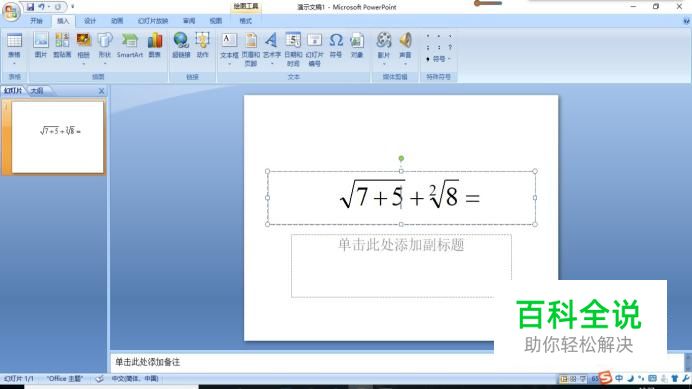Click the green rotation handle of title box

[401, 159]
